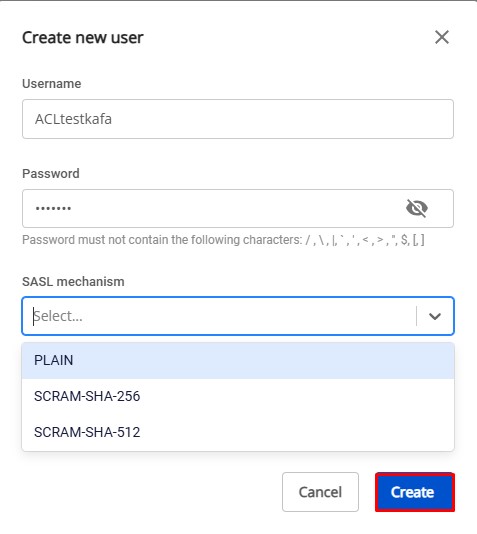Image resolution: width=477 pixels, height=534 pixels.
Task: Close the Create new user dialog
Action: [x=442, y=37]
